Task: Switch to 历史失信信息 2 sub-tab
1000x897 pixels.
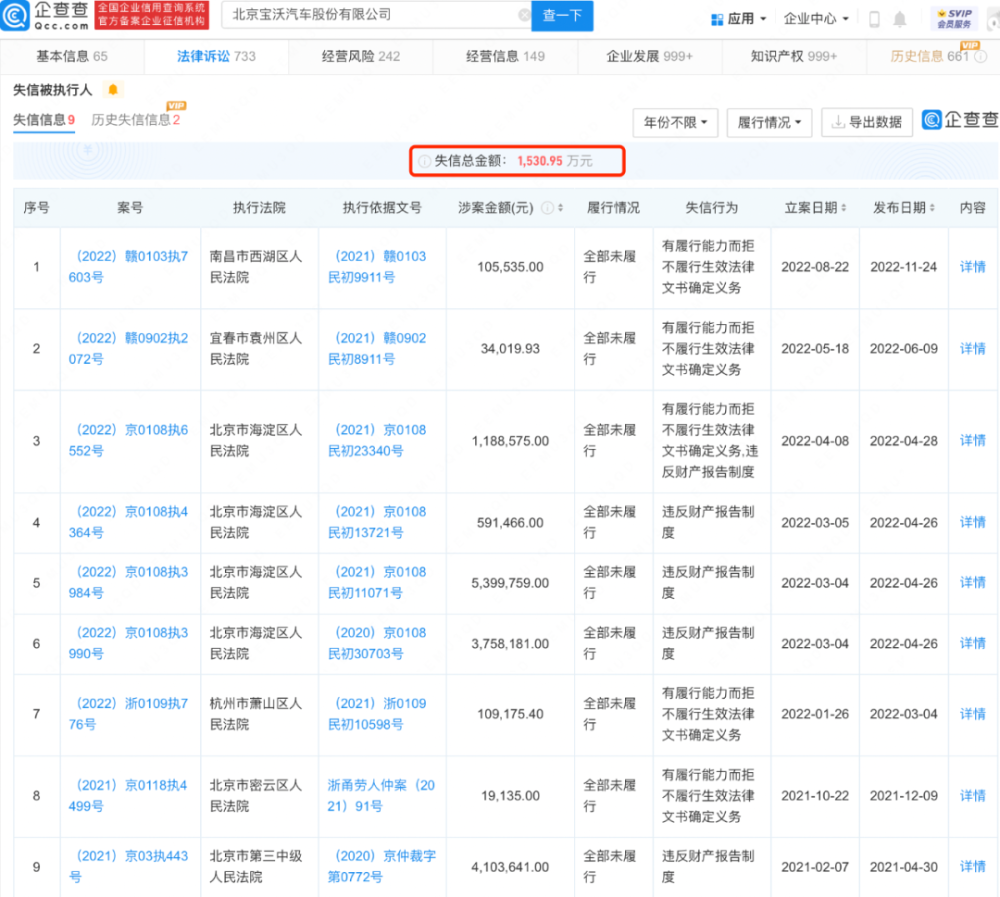Action: click(135, 120)
